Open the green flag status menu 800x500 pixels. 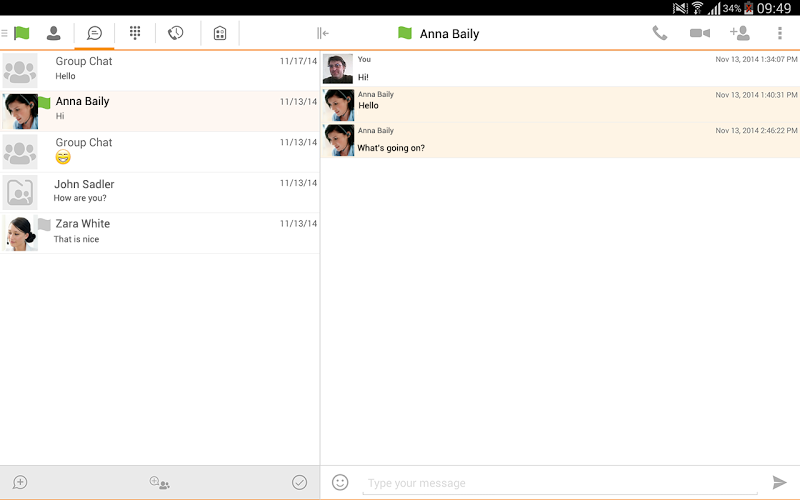(x=21, y=33)
